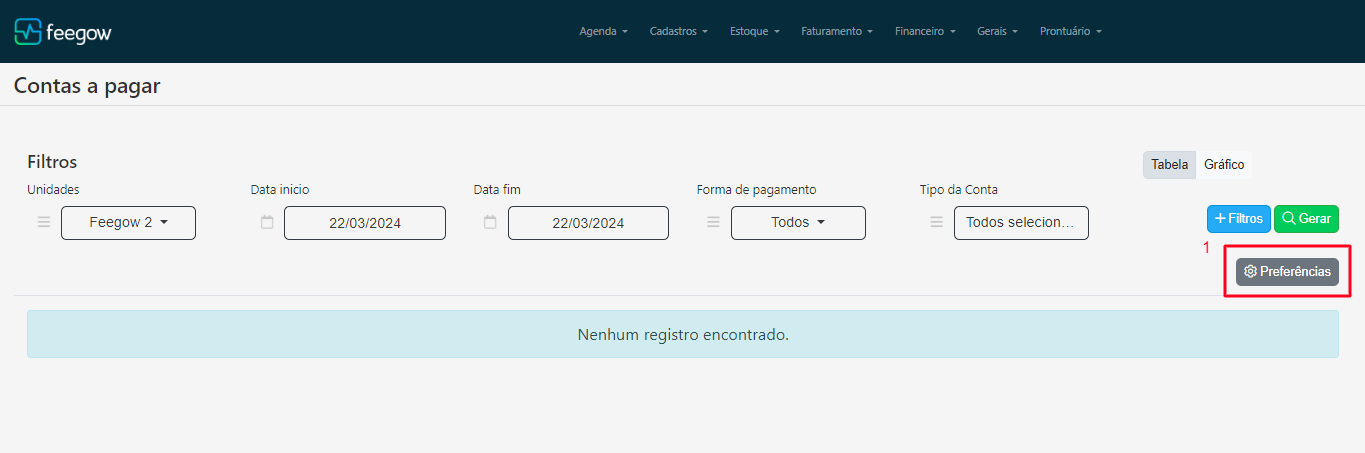The height and width of the screenshot is (453, 1365).
Task: Click the calendar icon beside Data inicio
Action: pos(267,222)
